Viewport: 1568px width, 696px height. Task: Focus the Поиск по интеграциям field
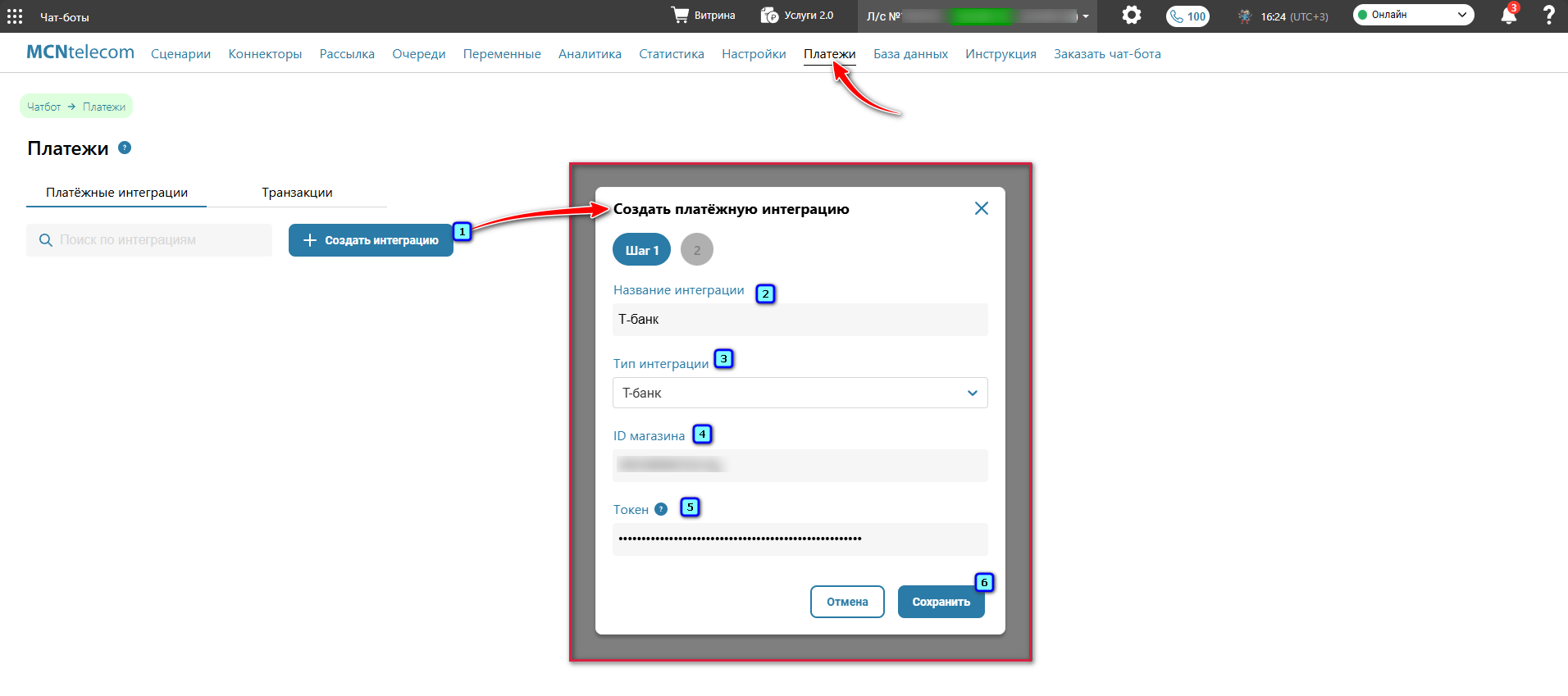(149, 240)
